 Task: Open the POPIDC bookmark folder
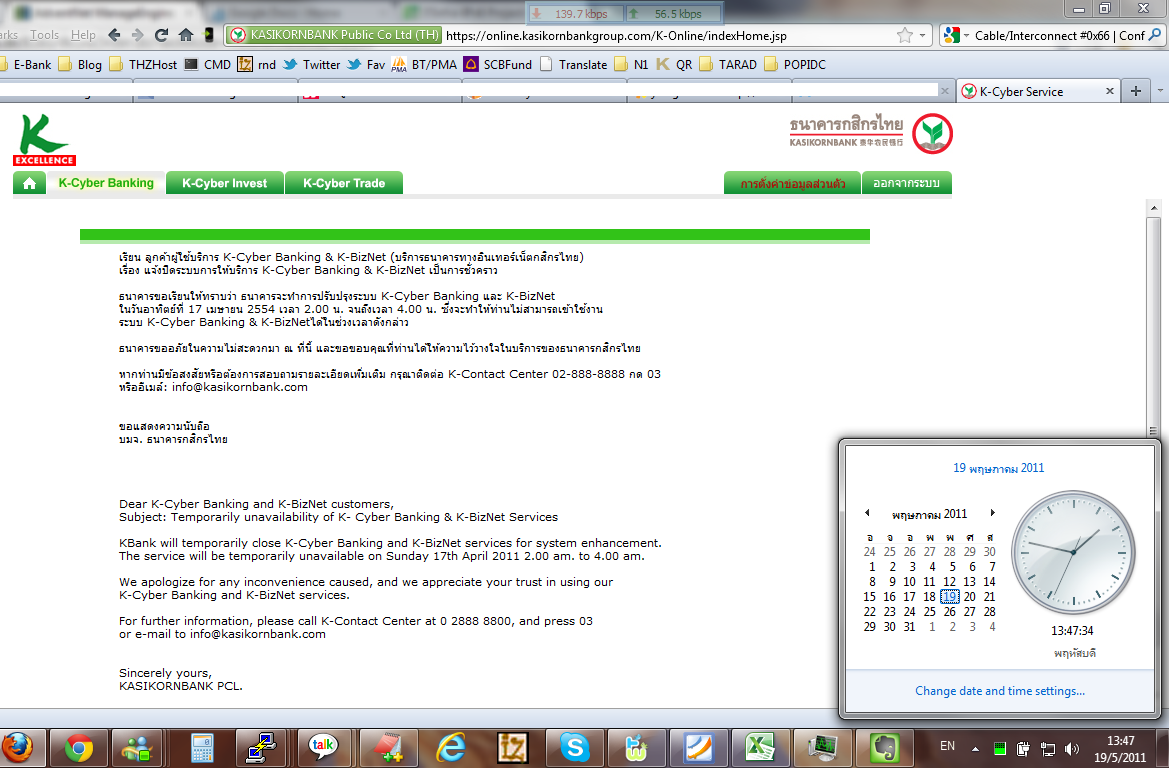(795, 65)
